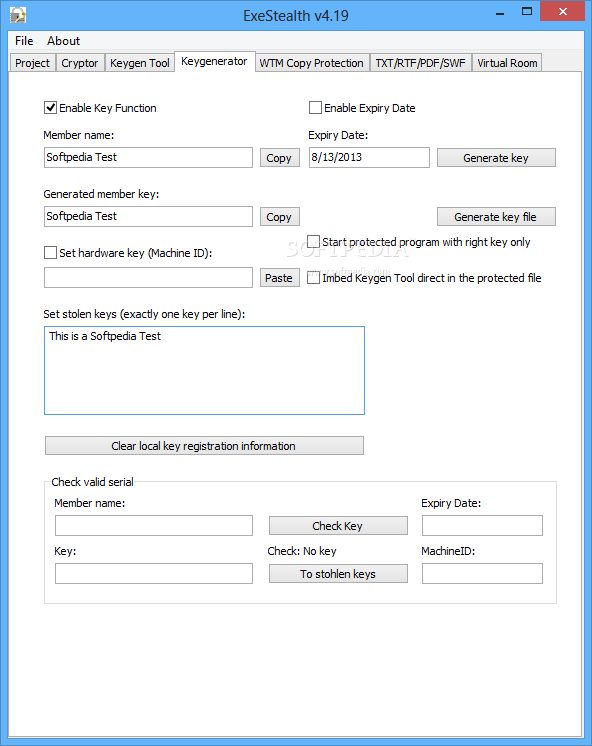
Task: Switch to the Project tab
Action: click(x=32, y=63)
